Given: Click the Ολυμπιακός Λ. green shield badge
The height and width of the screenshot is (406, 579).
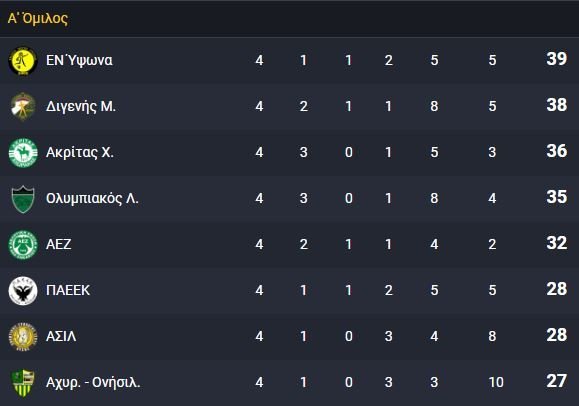Looking at the screenshot, I should click(23, 199).
